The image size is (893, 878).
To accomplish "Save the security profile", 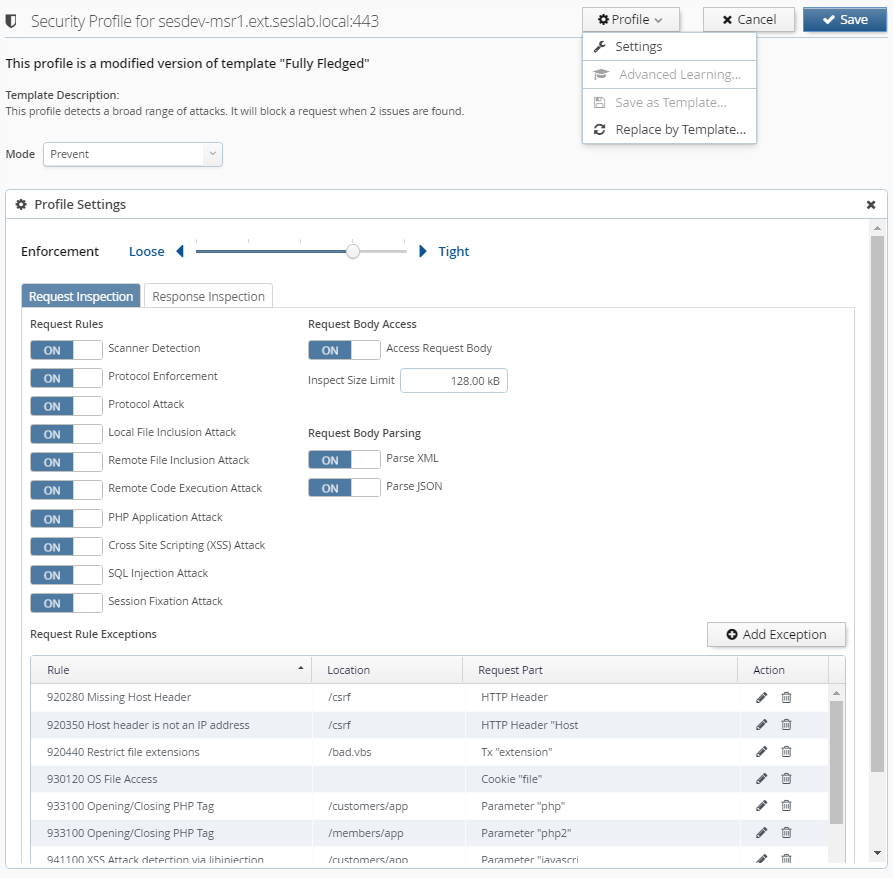I will [844, 20].
